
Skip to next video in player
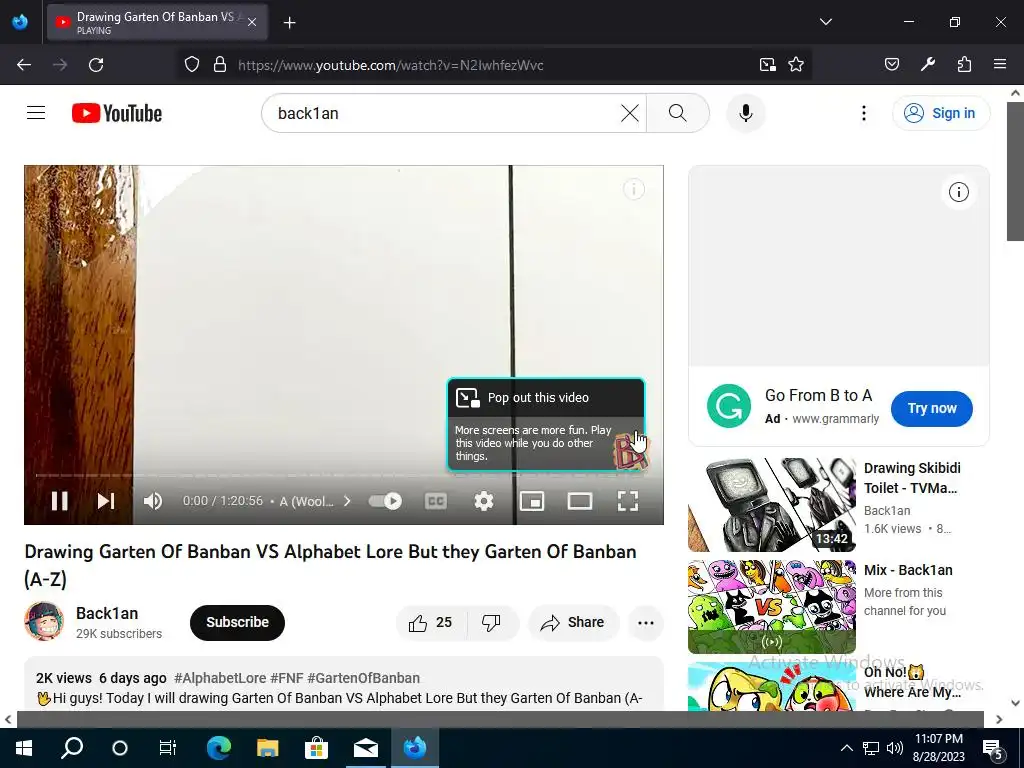(106, 501)
